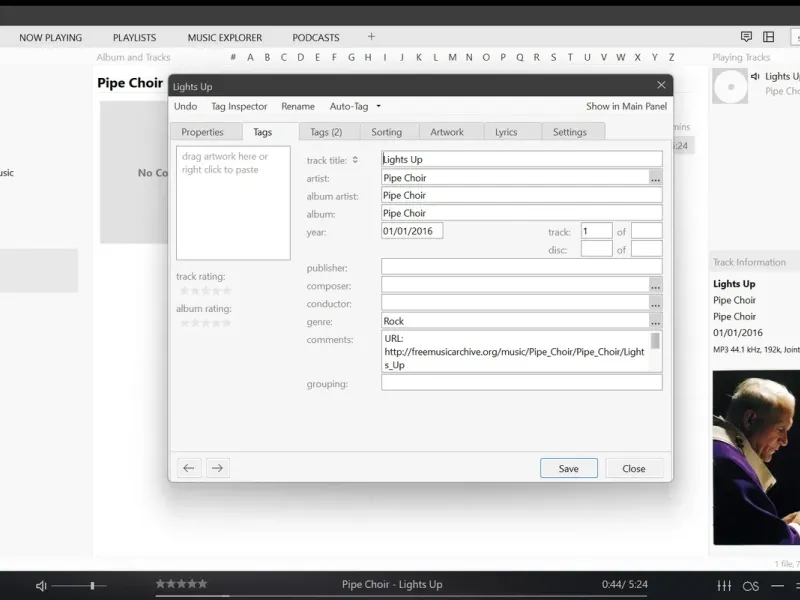Viewport: 800px width, 600px height.
Task: Open the conductor field ellipsis button
Action: coord(656,303)
